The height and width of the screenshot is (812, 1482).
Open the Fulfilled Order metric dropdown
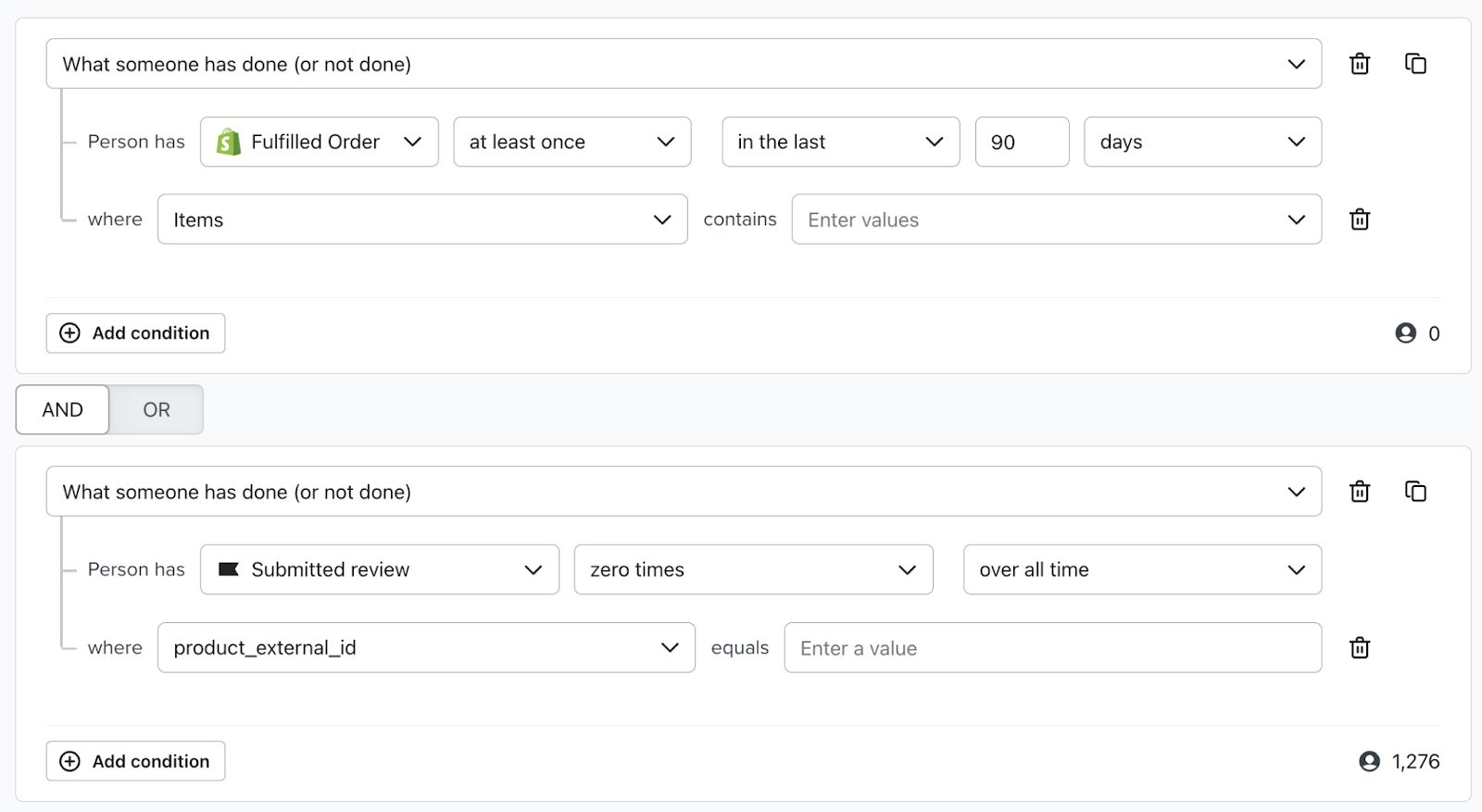pyautogui.click(x=319, y=142)
